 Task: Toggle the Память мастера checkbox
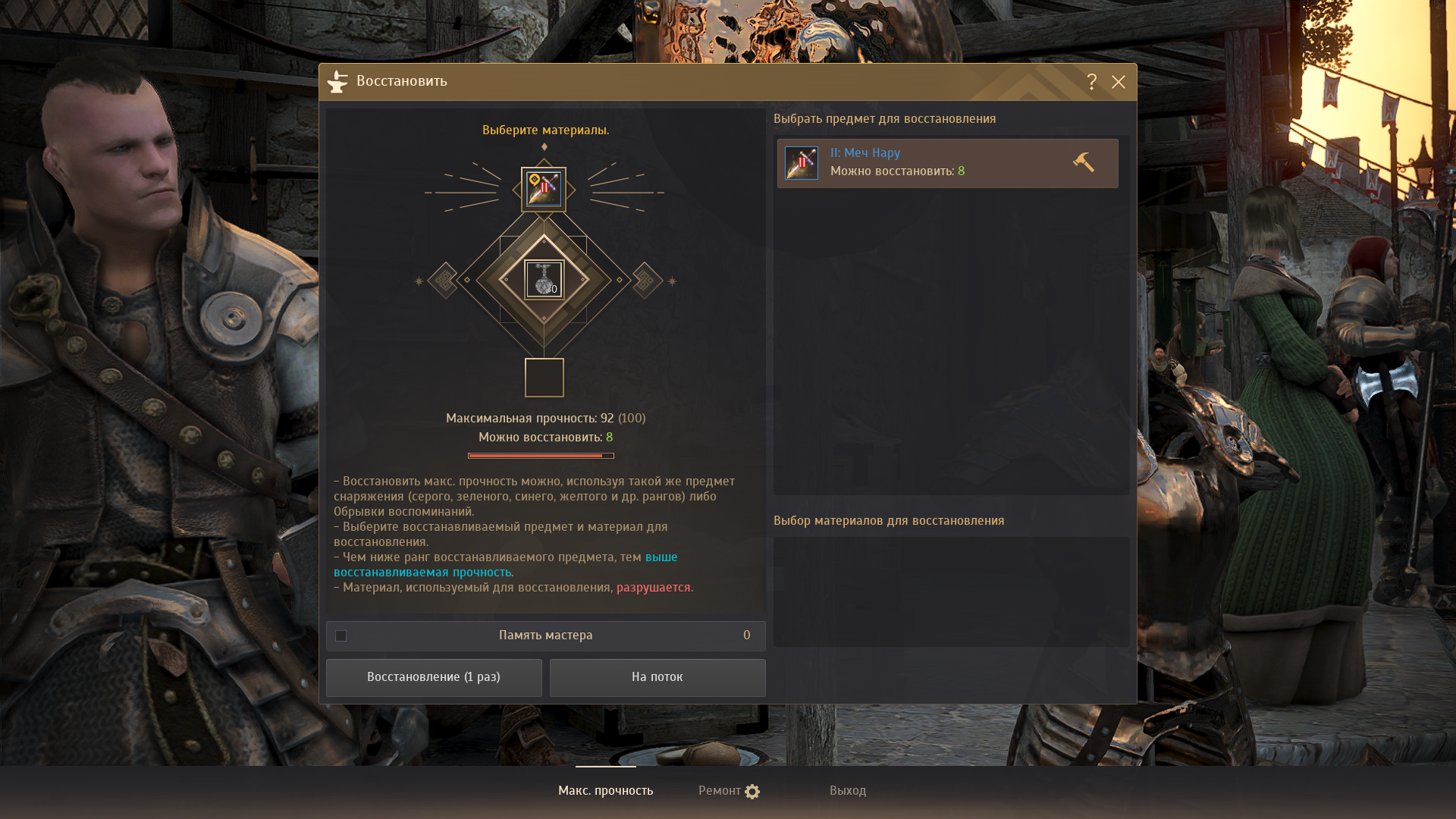pos(341,635)
